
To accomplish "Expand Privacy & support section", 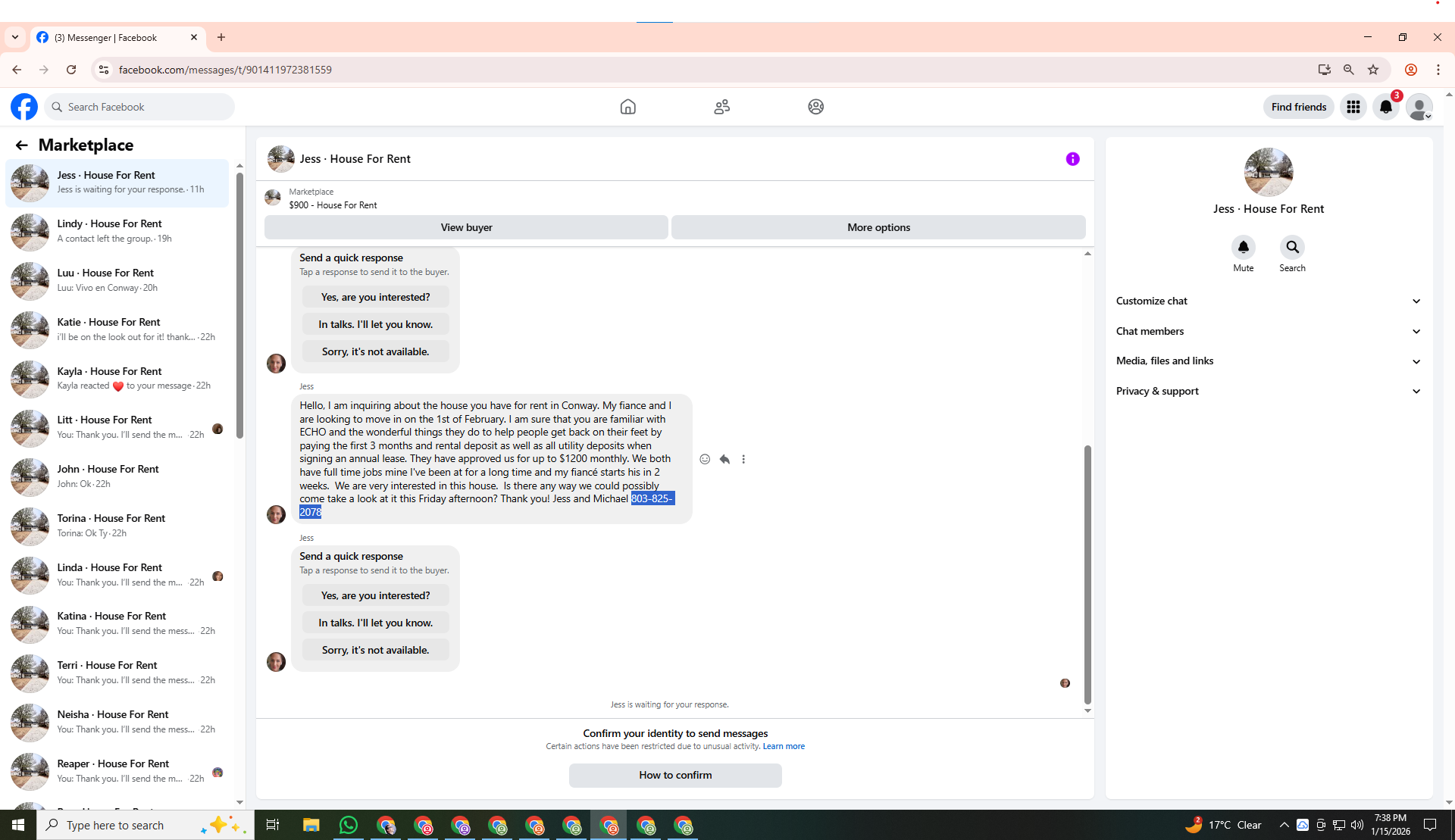I will coord(1268,391).
